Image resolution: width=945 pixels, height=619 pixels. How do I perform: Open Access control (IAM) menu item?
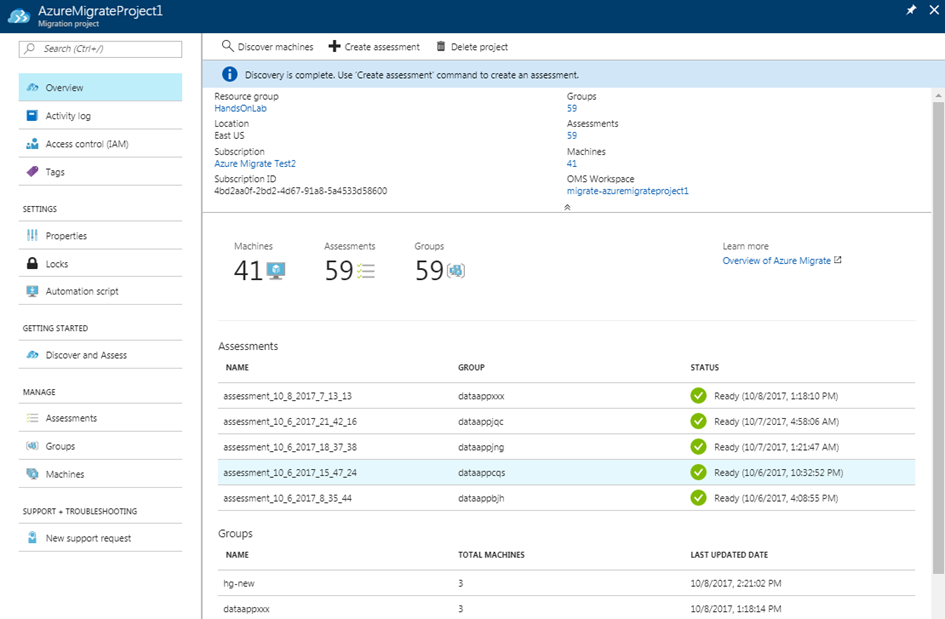click(100, 143)
